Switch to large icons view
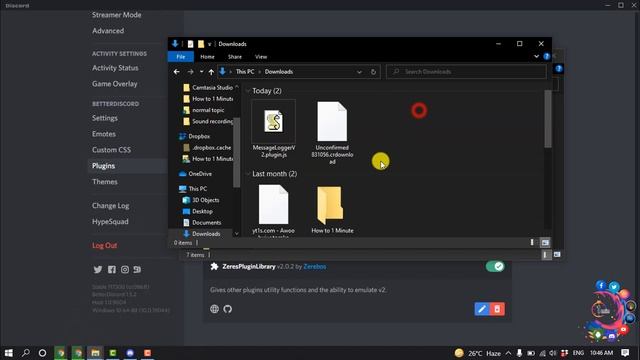The image size is (640, 360). 545,242
